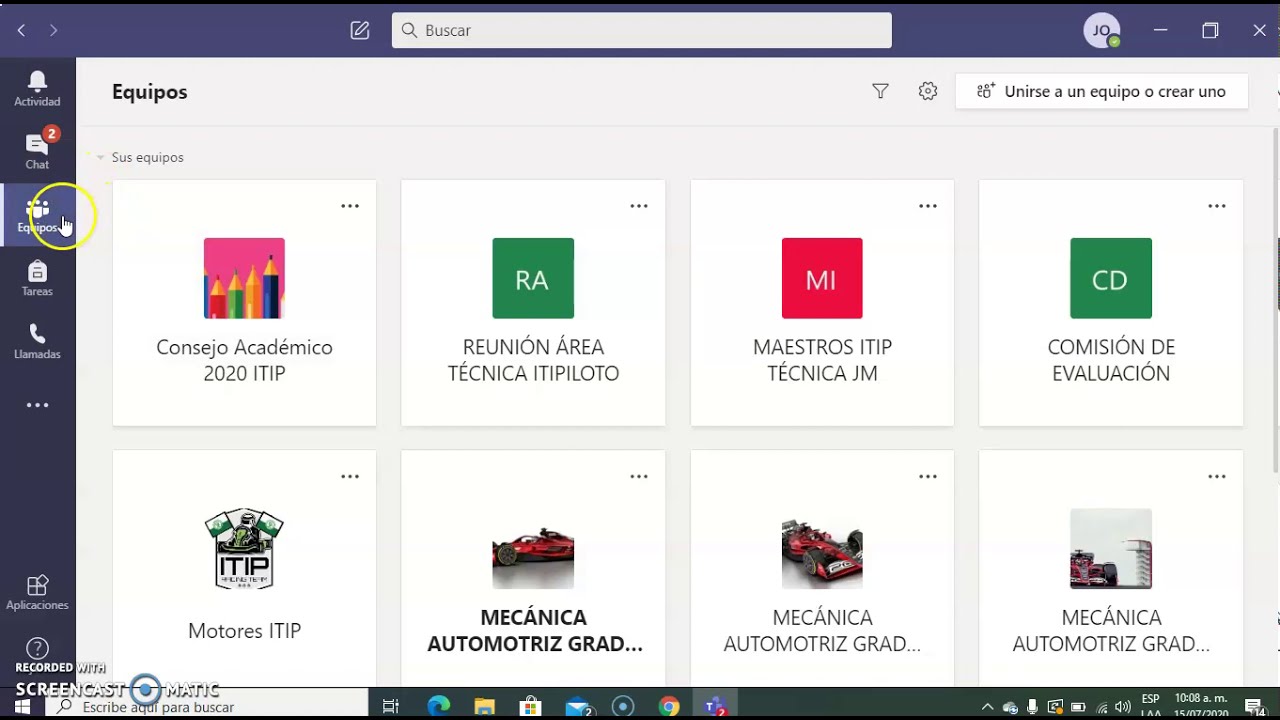Open the Motores ITIP team

click(244, 568)
